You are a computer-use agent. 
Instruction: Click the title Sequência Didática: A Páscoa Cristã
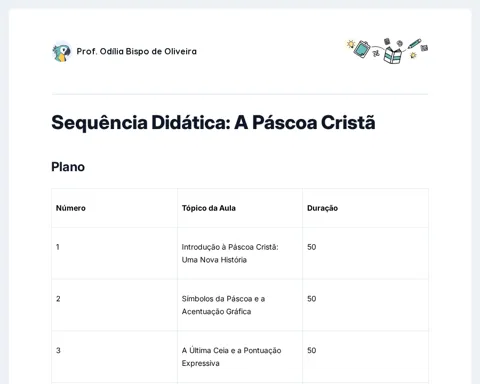click(213, 122)
